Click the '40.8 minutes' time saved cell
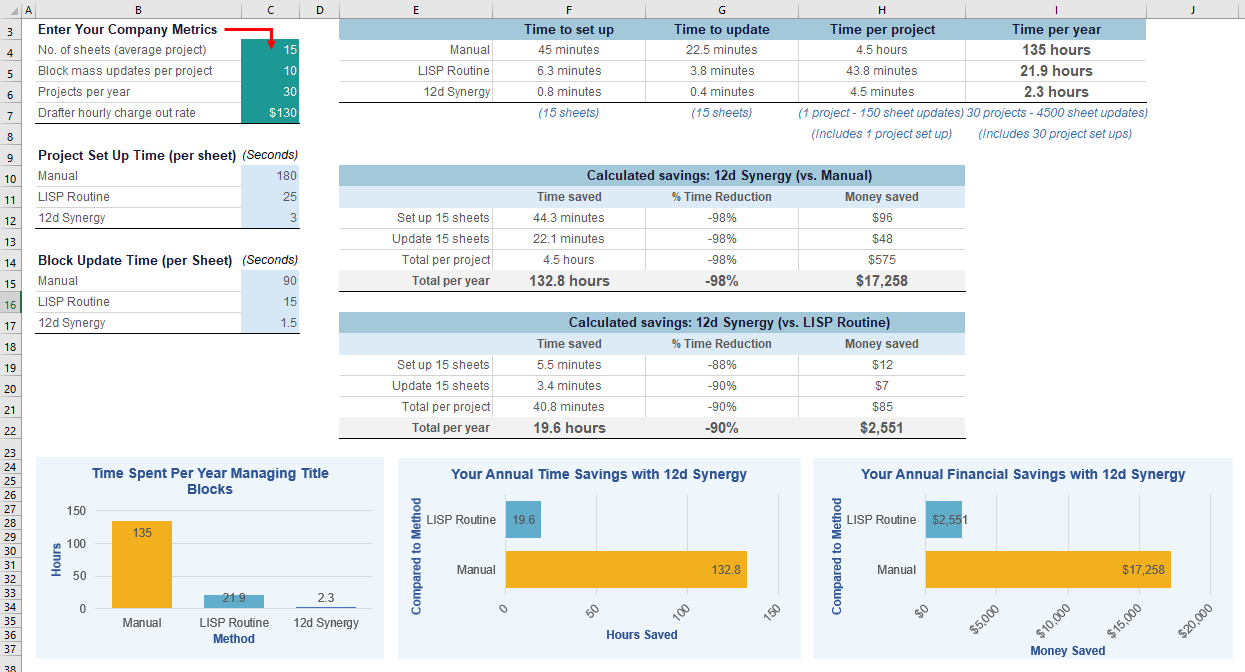This screenshot has height=672, width=1245. click(x=569, y=407)
